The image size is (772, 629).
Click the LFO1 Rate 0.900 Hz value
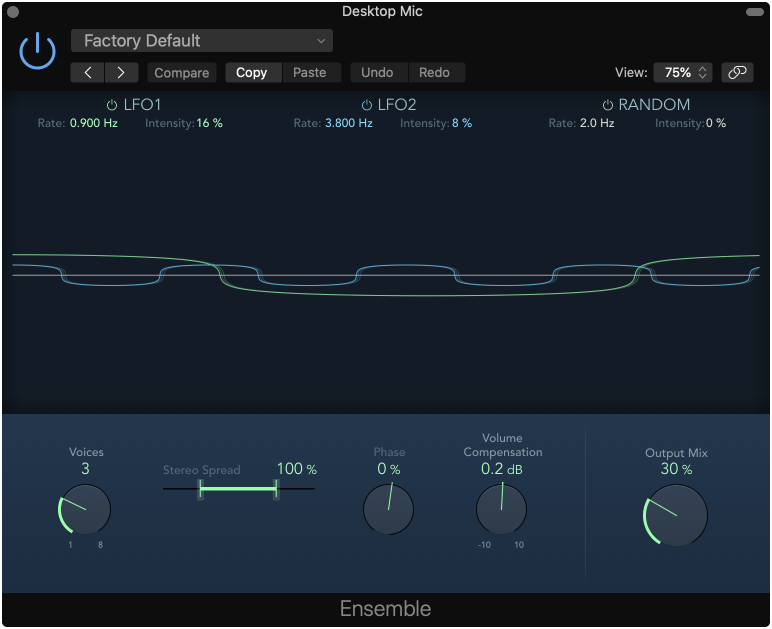point(93,123)
